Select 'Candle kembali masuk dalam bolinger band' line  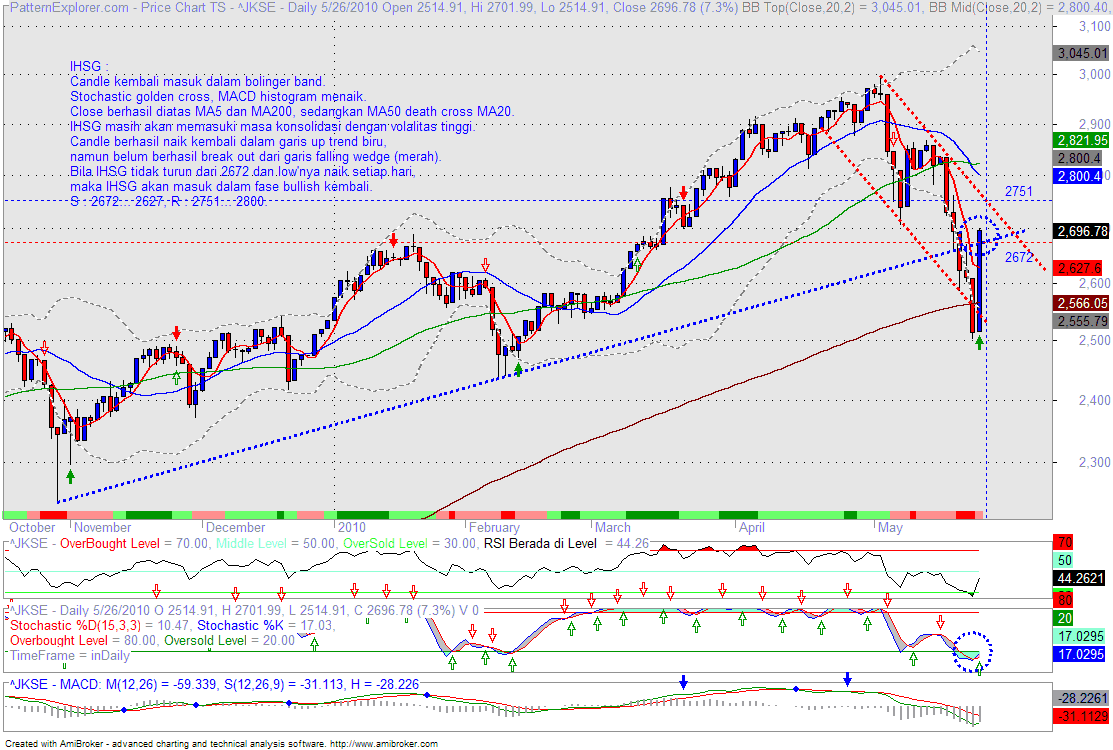pos(197,82)
